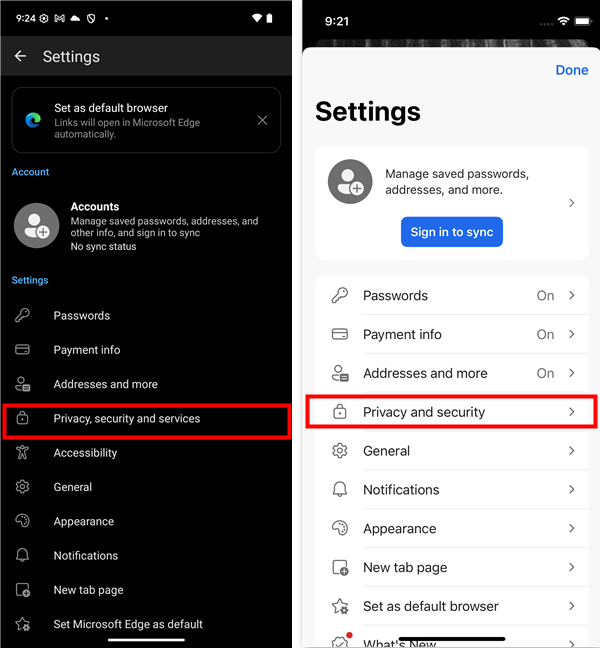Expand Passwords using its chevron
Viewport: 600px width, 648px height.
(x=571, y=295)
